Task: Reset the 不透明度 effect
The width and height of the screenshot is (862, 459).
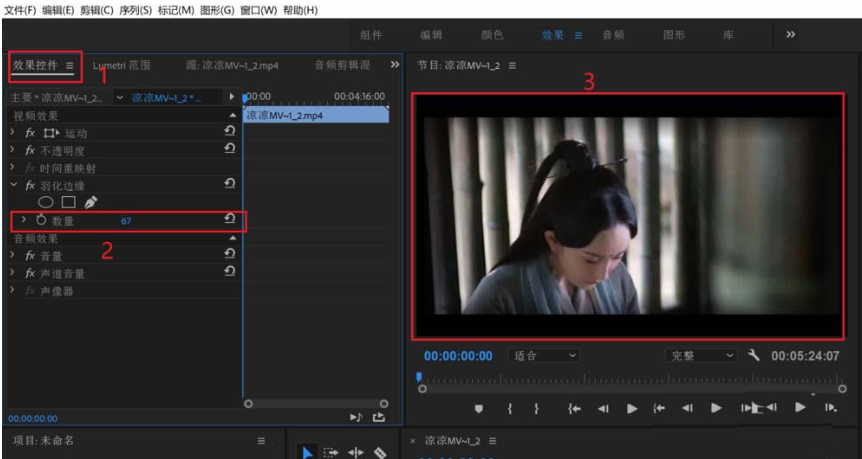Action: (230, 148)
